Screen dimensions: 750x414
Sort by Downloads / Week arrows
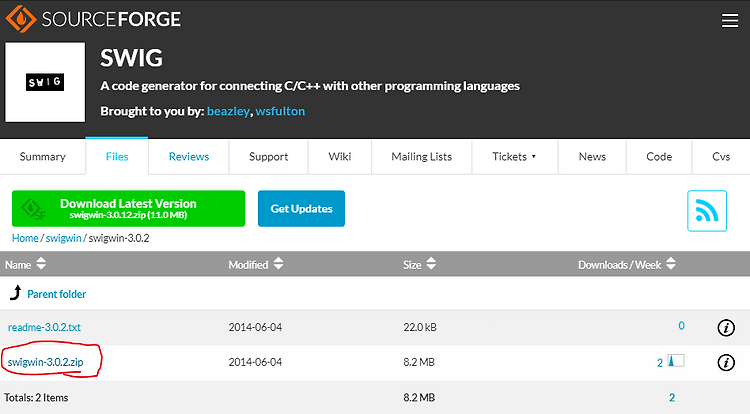[671, 263]
